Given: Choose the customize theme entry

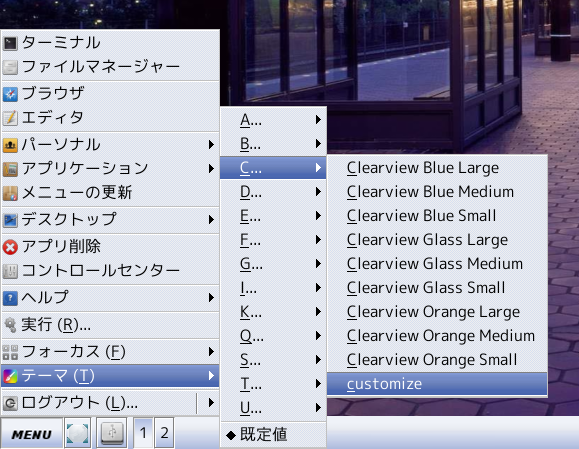Looking at the screenshot, I should (437, 384).
